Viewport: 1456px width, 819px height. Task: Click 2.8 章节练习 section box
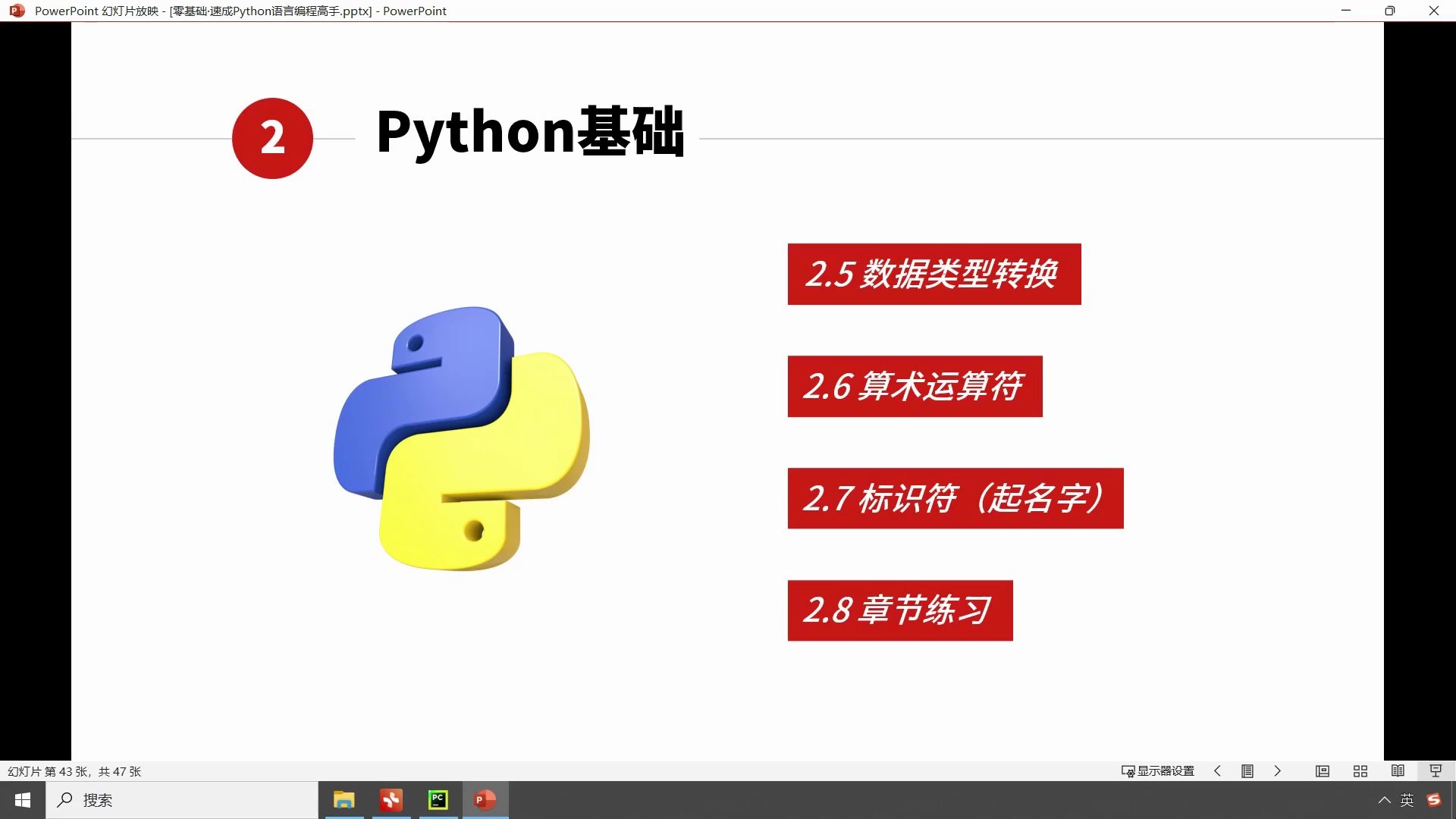pos(900,610)
